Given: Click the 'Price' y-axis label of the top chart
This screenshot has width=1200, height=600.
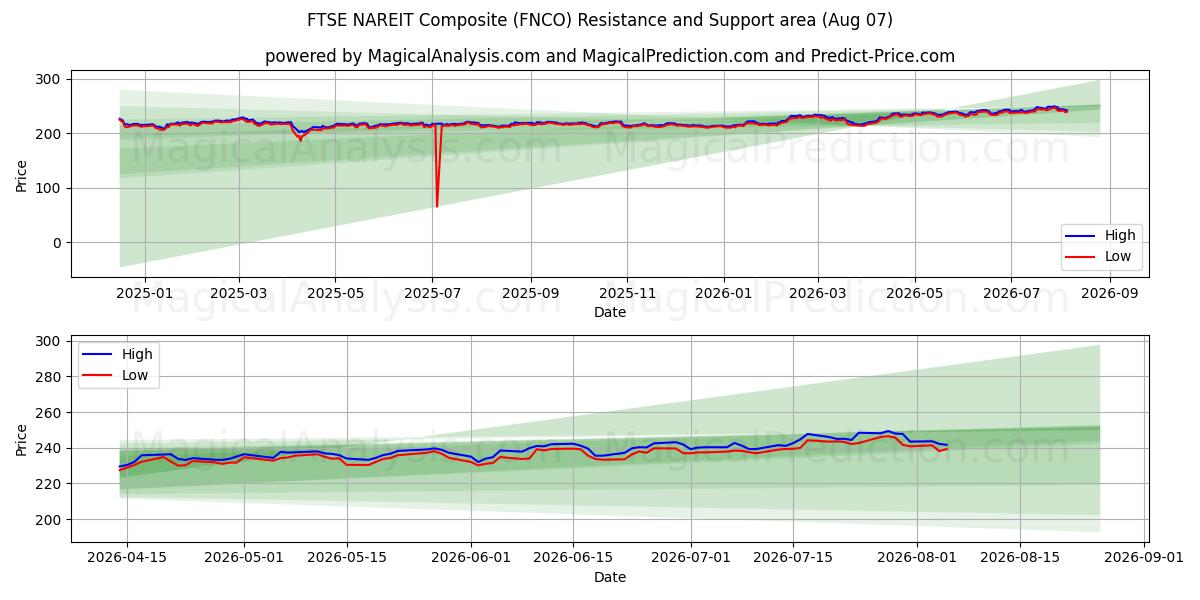Looking at the screenshot, I should pyautogui.click(x=22, y=174).
